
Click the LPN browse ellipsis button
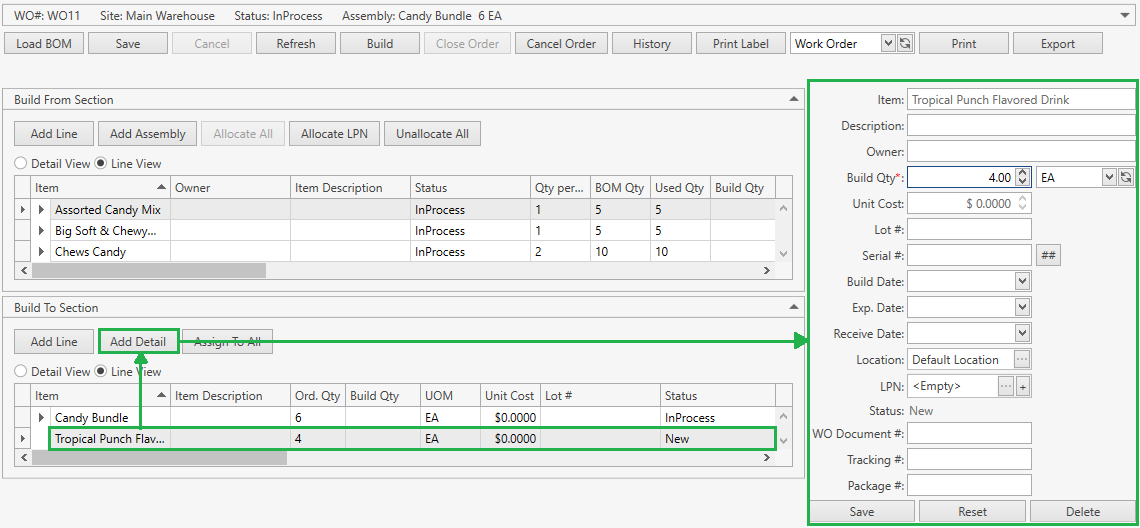(x=1005, y=386)
